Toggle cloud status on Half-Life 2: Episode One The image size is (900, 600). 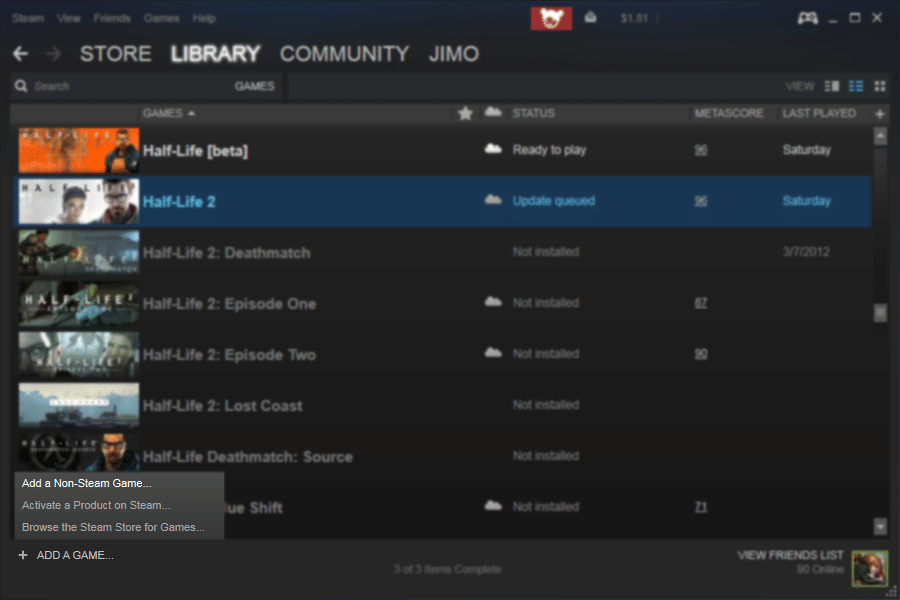[492, 302]
